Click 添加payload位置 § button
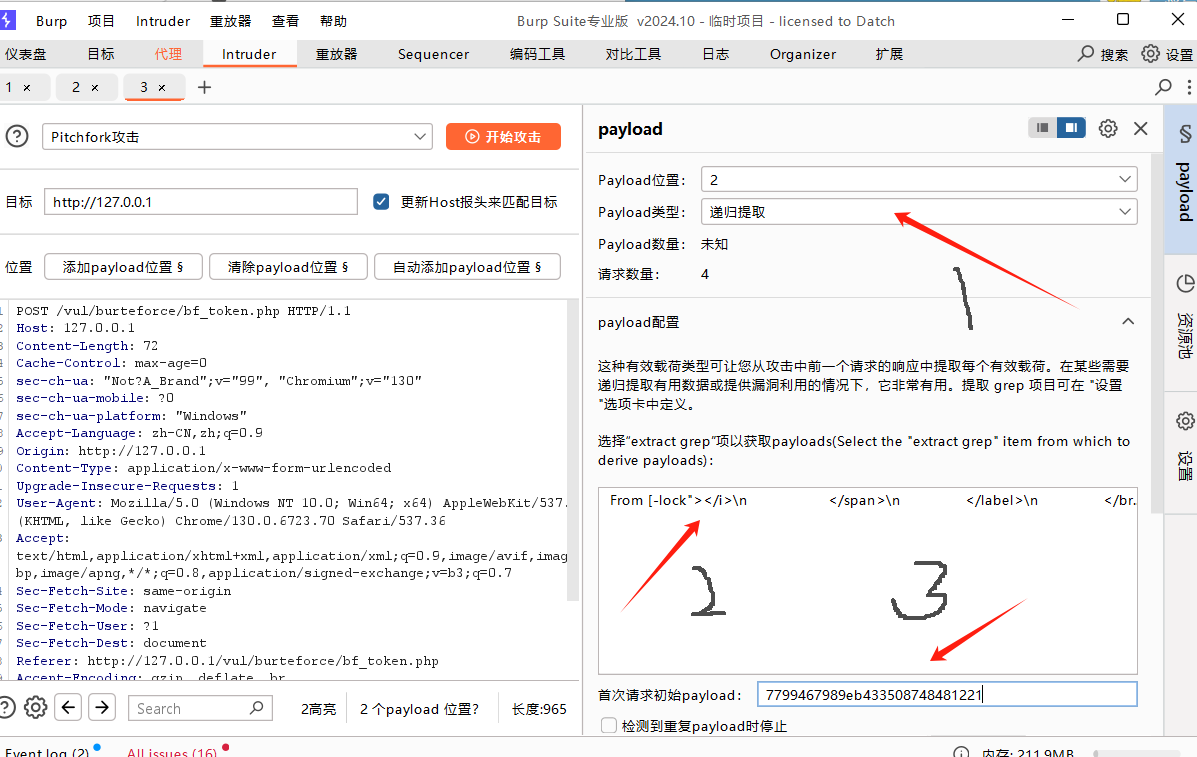 123,267
